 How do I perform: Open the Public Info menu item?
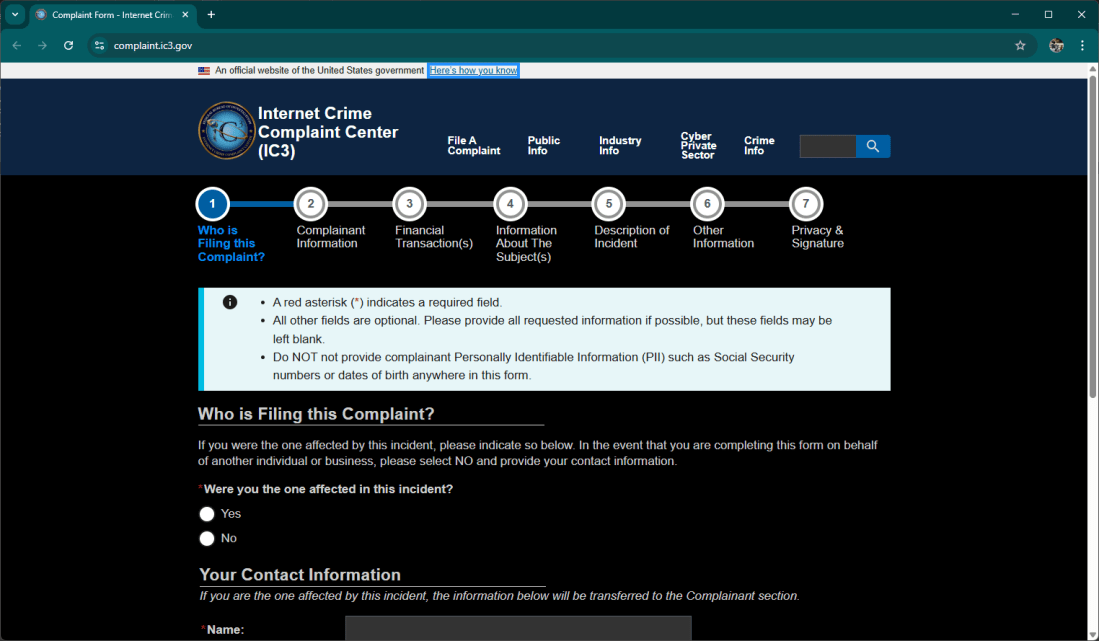pyautogui.click(x=544, y=146)
